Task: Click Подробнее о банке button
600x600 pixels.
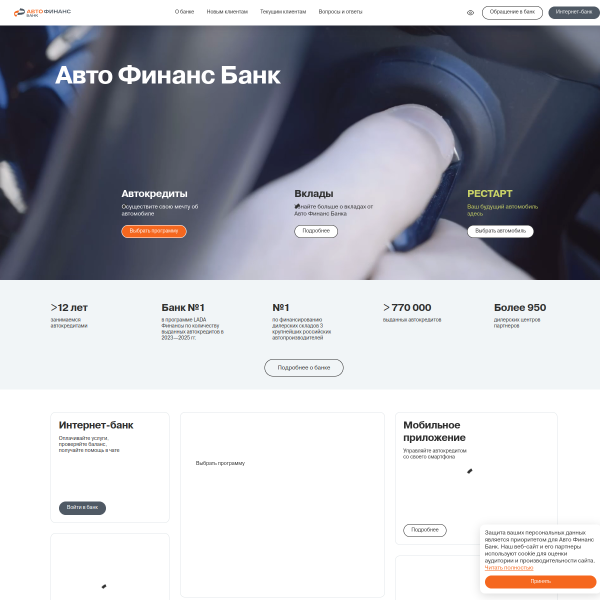Action: pos(304,368)
